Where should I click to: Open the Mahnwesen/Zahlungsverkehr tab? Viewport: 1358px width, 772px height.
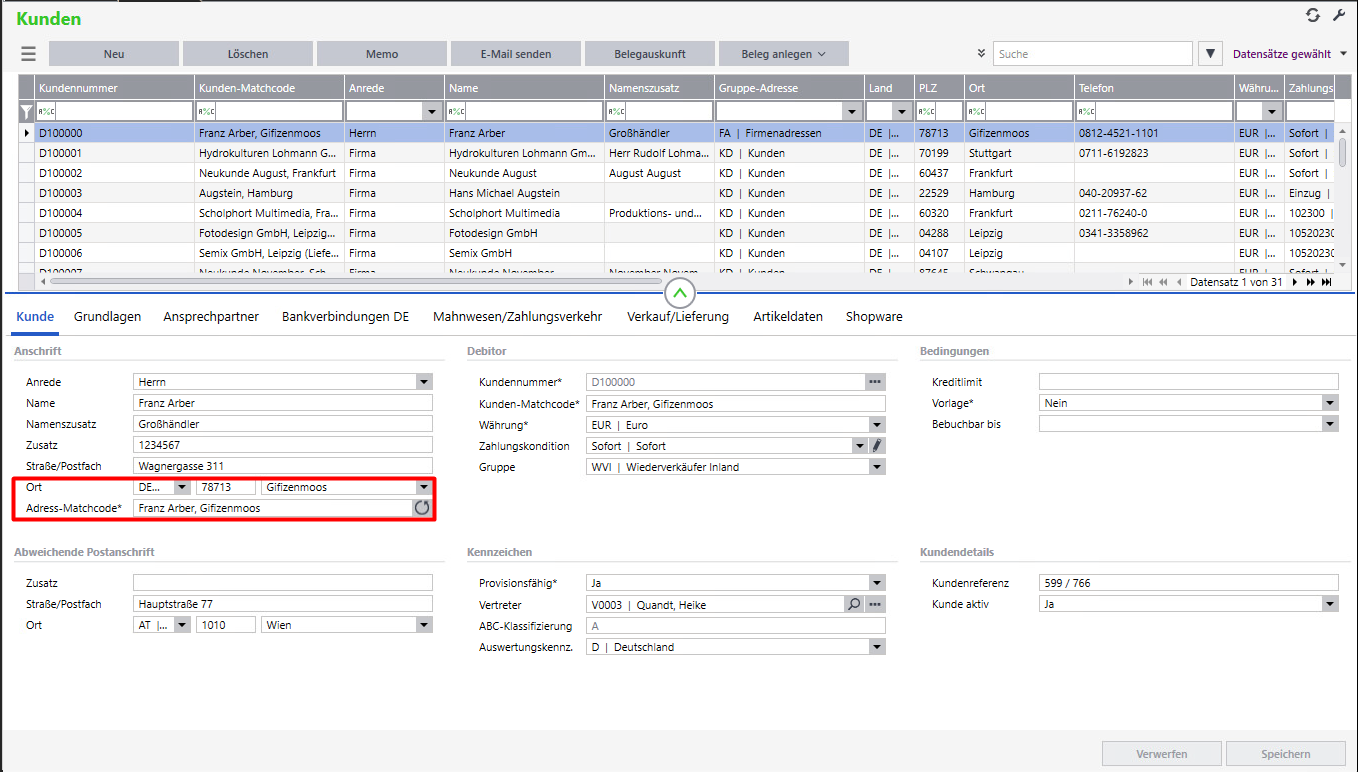pos(517,317)
